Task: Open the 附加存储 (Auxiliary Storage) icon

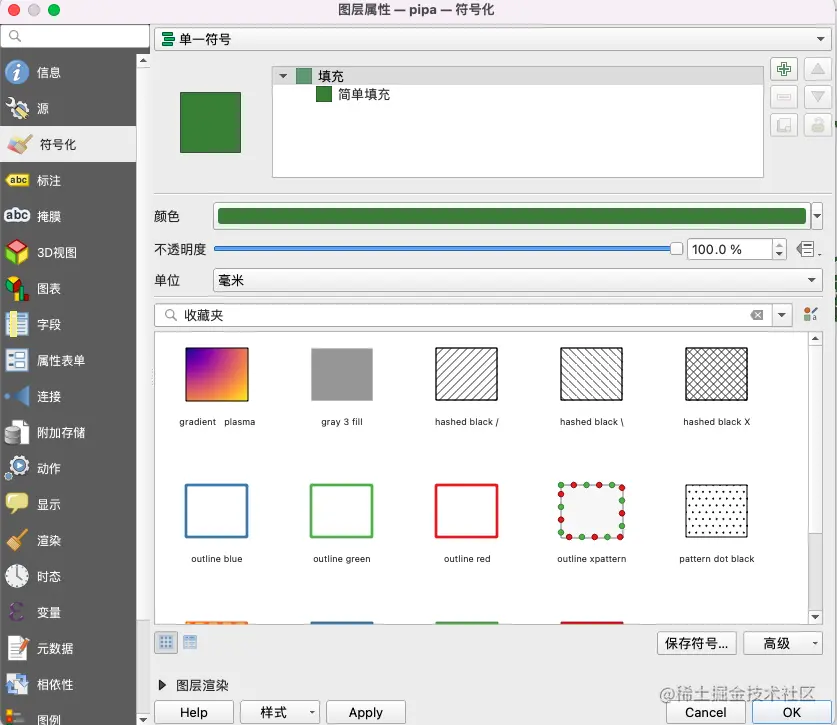Action: point(17,432)
